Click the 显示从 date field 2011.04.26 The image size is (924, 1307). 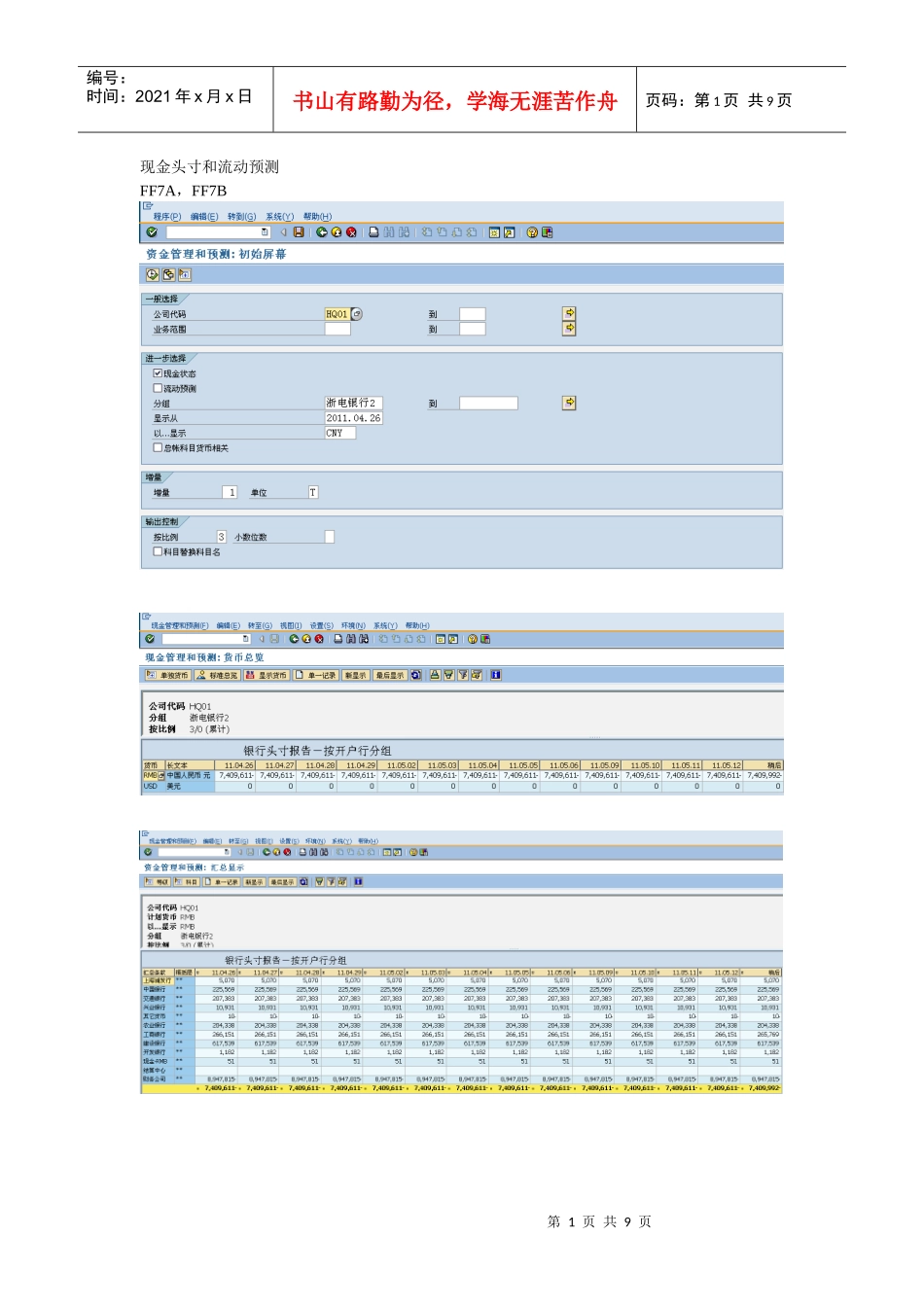point(353,418)
